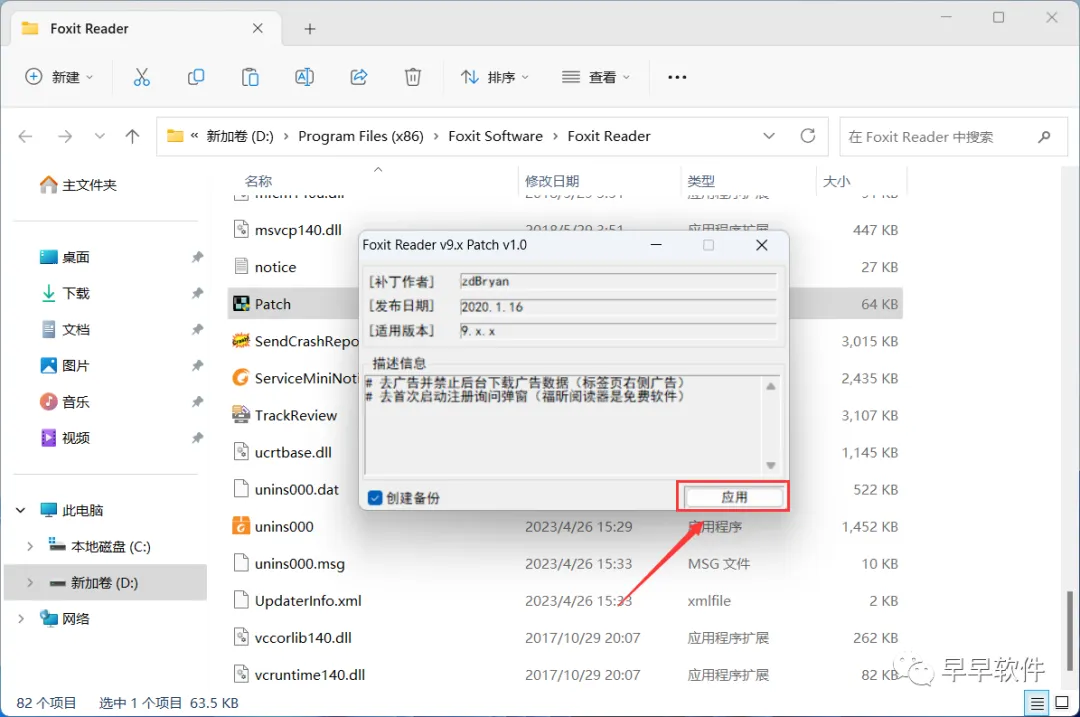Open recent locations dropdown arrow
Screen dimensions: 1080x717
tap(100, 136)
